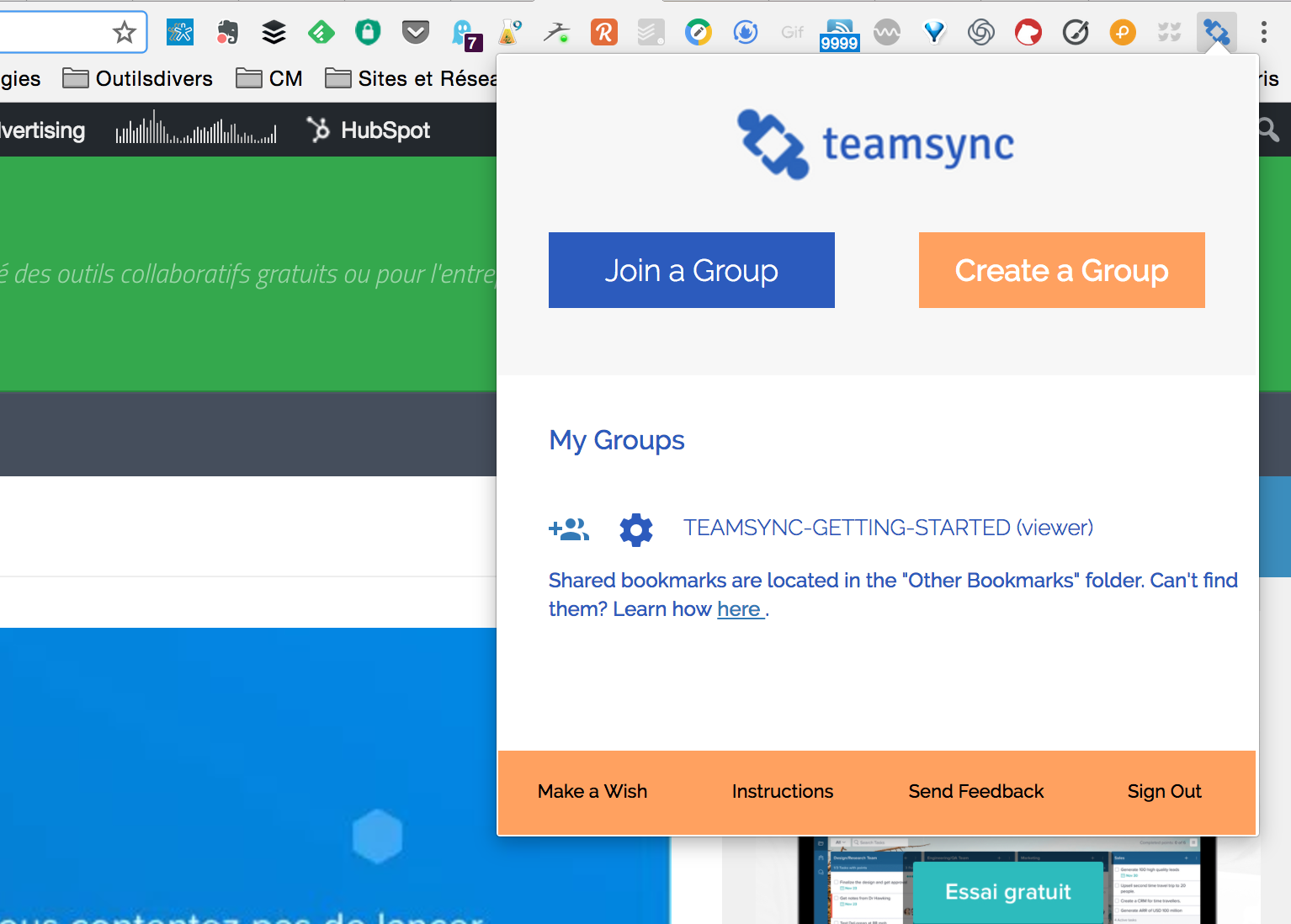
Task: Open the Refind extension icon
Action: click(603, 32)
